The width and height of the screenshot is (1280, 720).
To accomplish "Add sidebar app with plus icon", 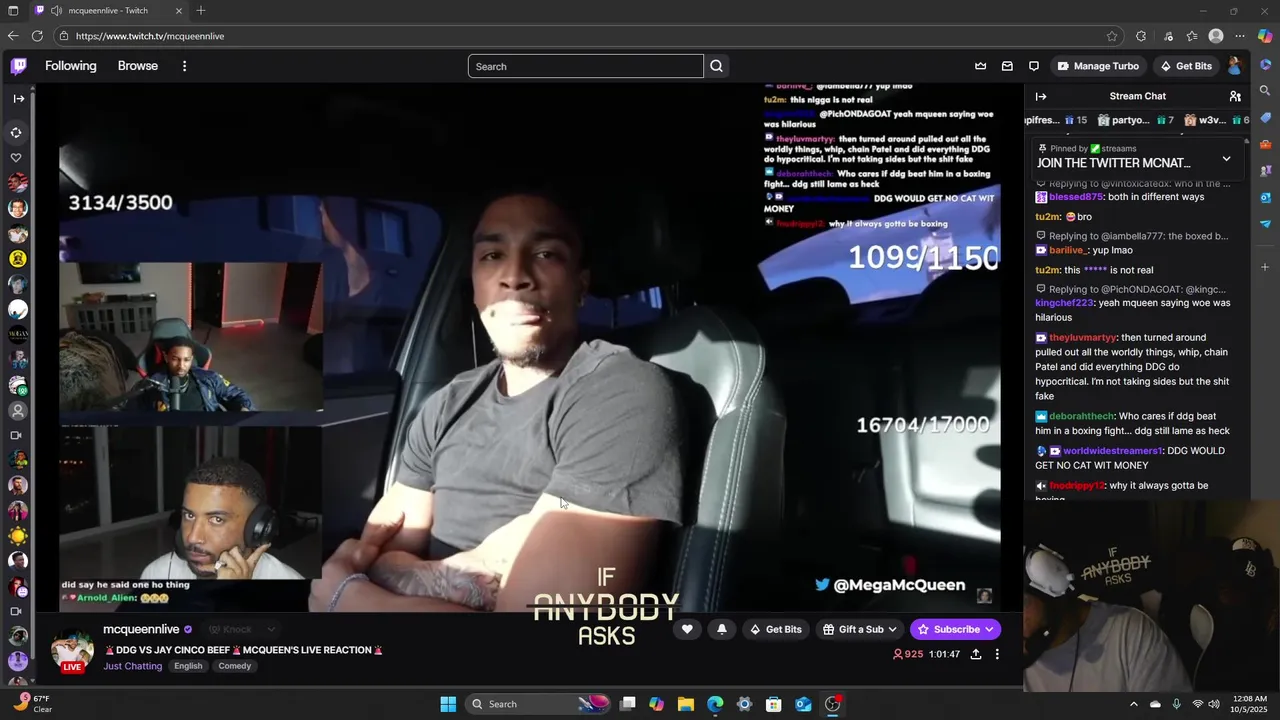I will pos(1265,267).
